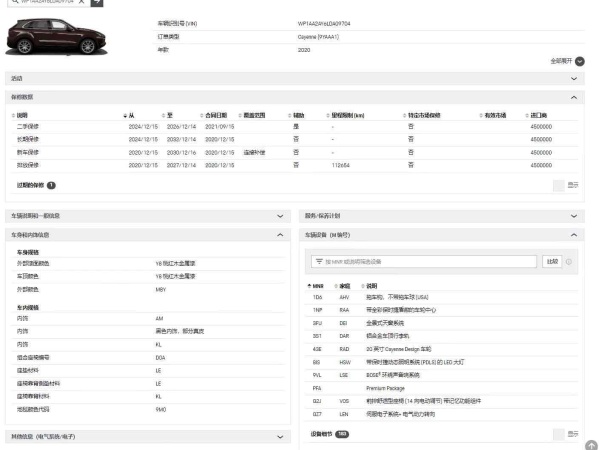Clear the VIN search field with the X icon
Viewport: 600px width, 450px height.
[82, 2]
